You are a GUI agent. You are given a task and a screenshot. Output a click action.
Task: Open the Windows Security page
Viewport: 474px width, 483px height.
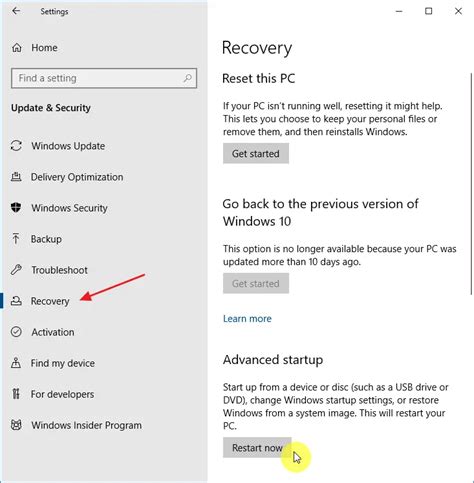(x=69, y=208)
